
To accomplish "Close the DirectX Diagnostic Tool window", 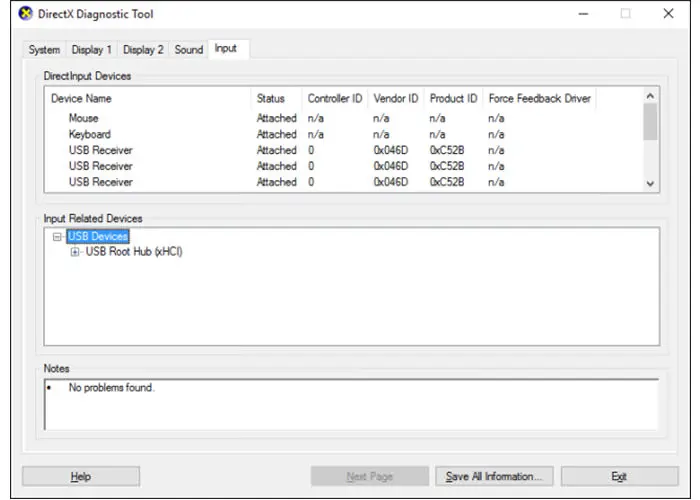I will click(668, 14).
